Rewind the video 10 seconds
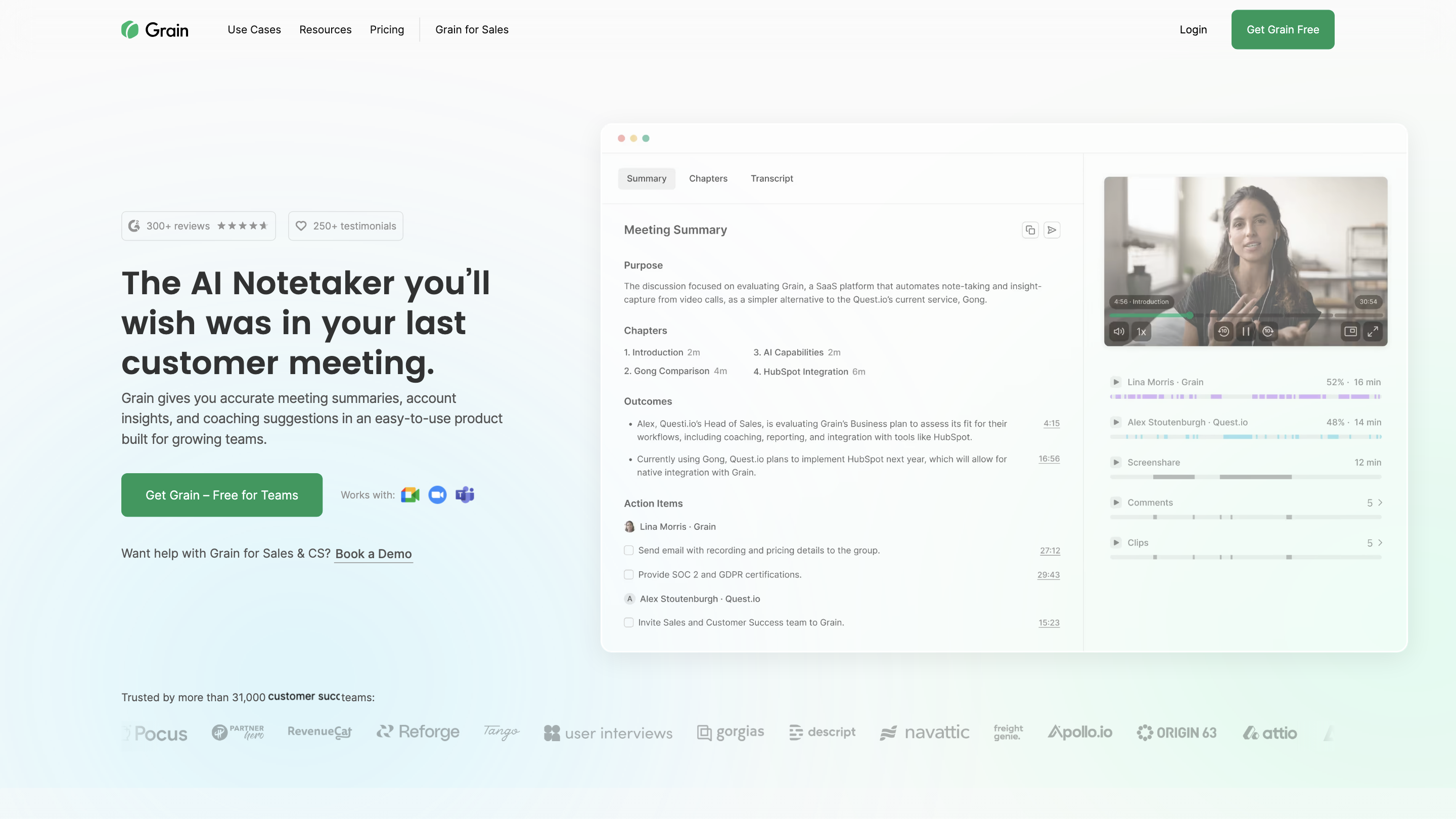This screenshot has height=819, width=1456. (x=1223, y=332)
